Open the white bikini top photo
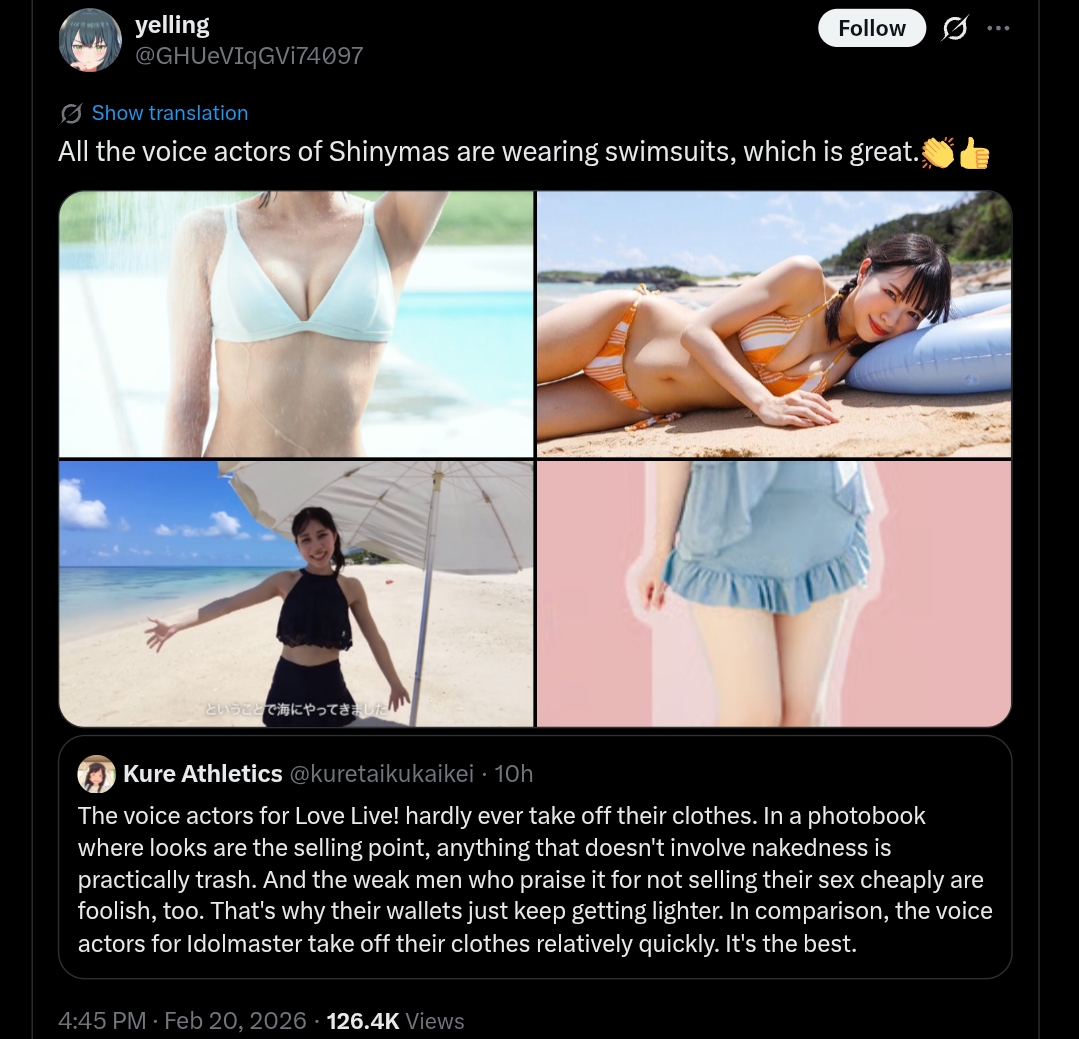Image resolution: width=1079 pixels, height=1039 pixels. click(297, 324)
